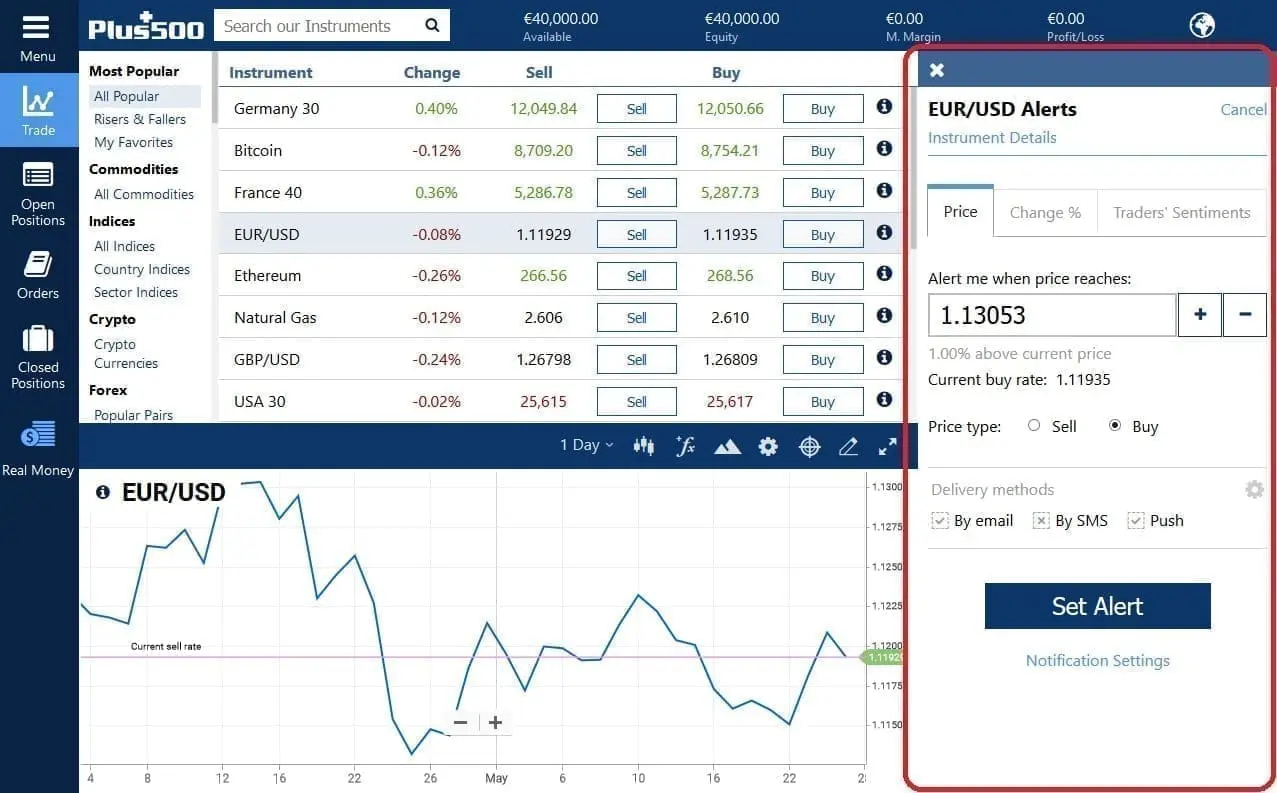The height and width of the screenshot is (793, 1277).
Task: Switch to the Price tab
Action: pyautogui.click(x=960, y=211)
